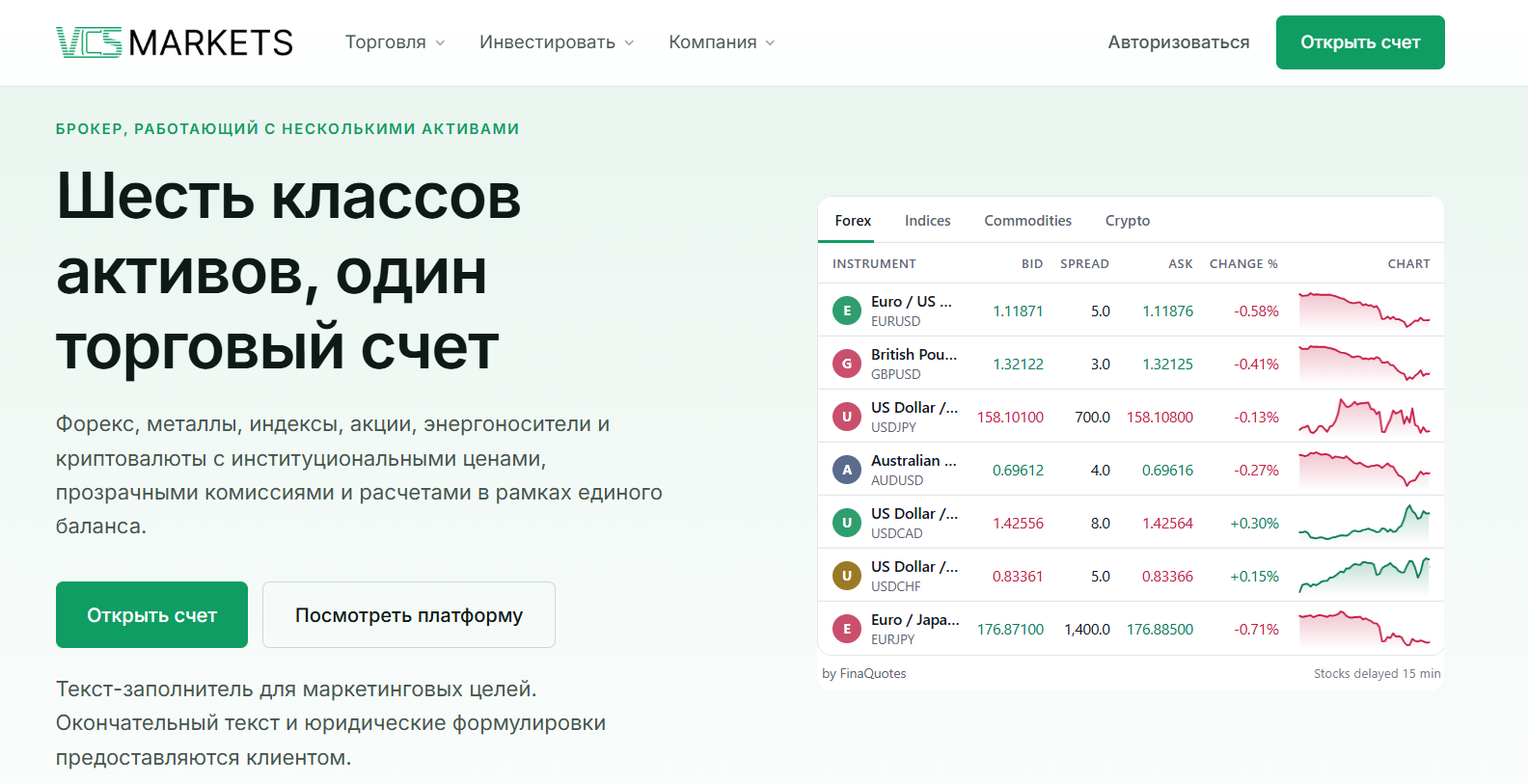The height and width of the screenshot is (784, 1528).
Task: Open the GBPUSD sparkline chart
Action: point(1364,364)
